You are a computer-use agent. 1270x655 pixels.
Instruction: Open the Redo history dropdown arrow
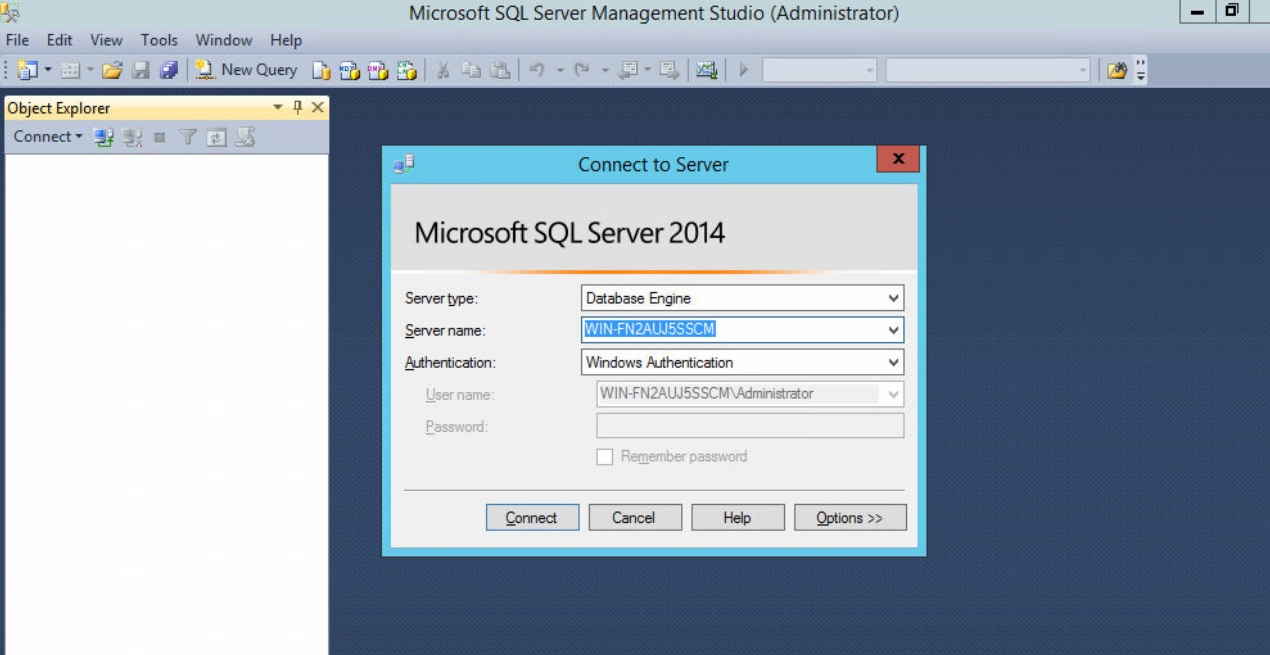(604, 70)
